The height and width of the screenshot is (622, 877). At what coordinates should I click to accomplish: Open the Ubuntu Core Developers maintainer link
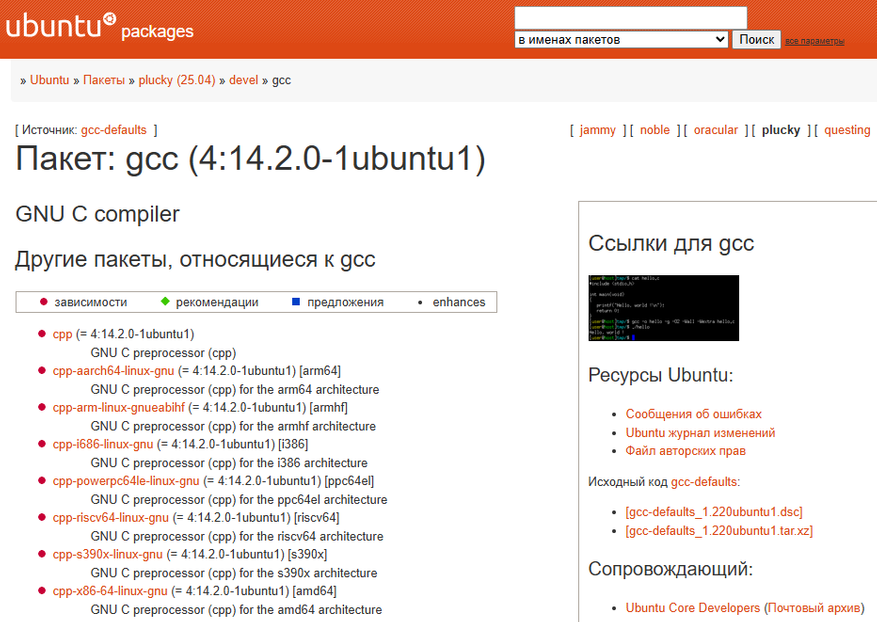pos(692,608)
